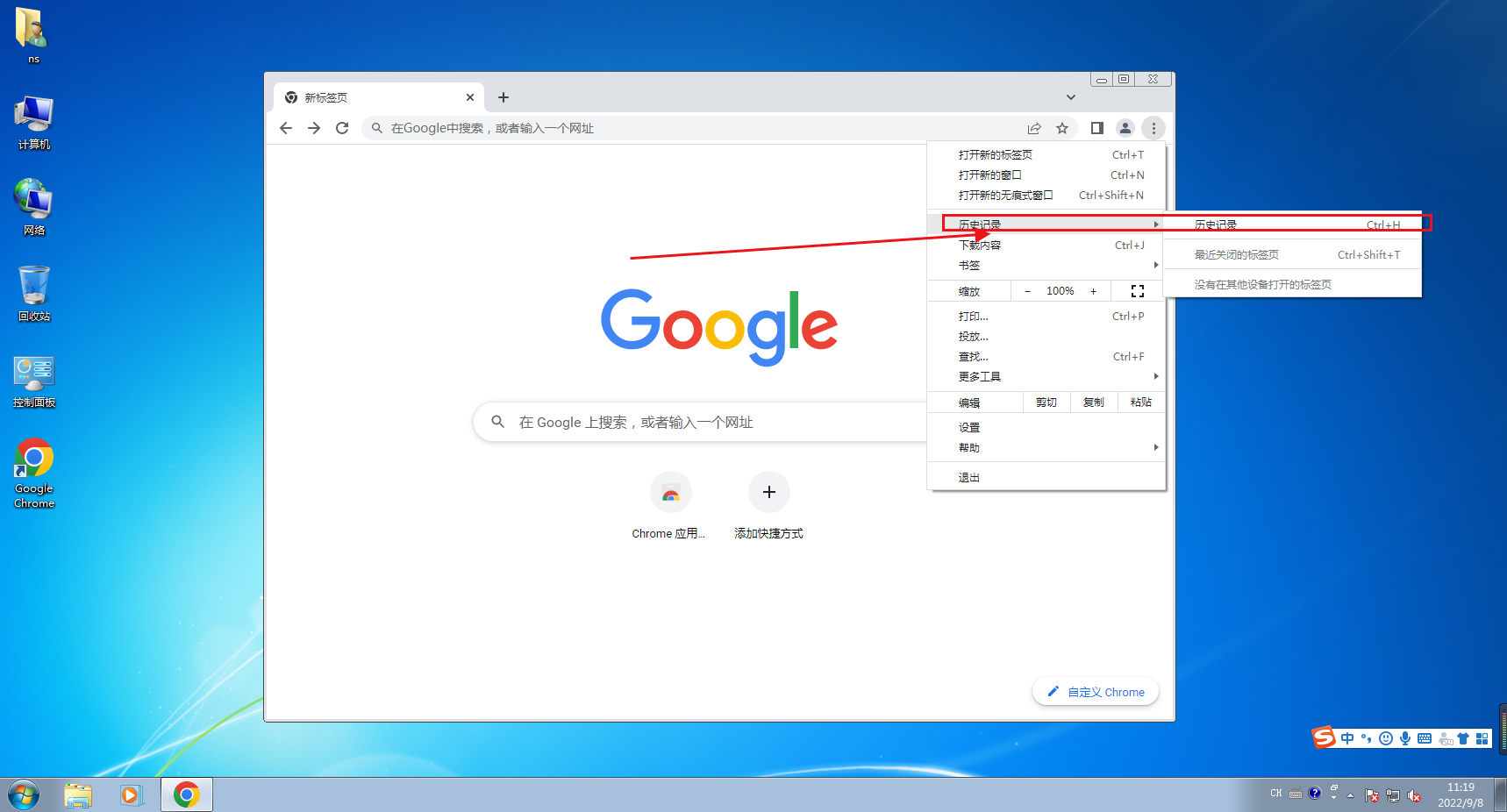The image size is (1507, 812).
Task: Click the Google logo
Action: (x=719, y=326)
